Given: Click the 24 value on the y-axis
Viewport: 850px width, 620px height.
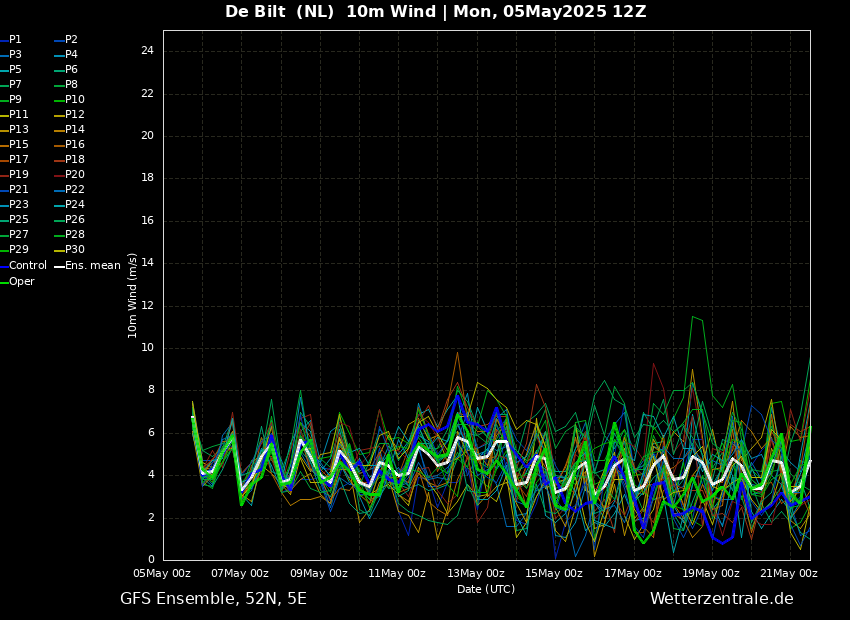Looking at the screenshot, I should pos(147,51).
